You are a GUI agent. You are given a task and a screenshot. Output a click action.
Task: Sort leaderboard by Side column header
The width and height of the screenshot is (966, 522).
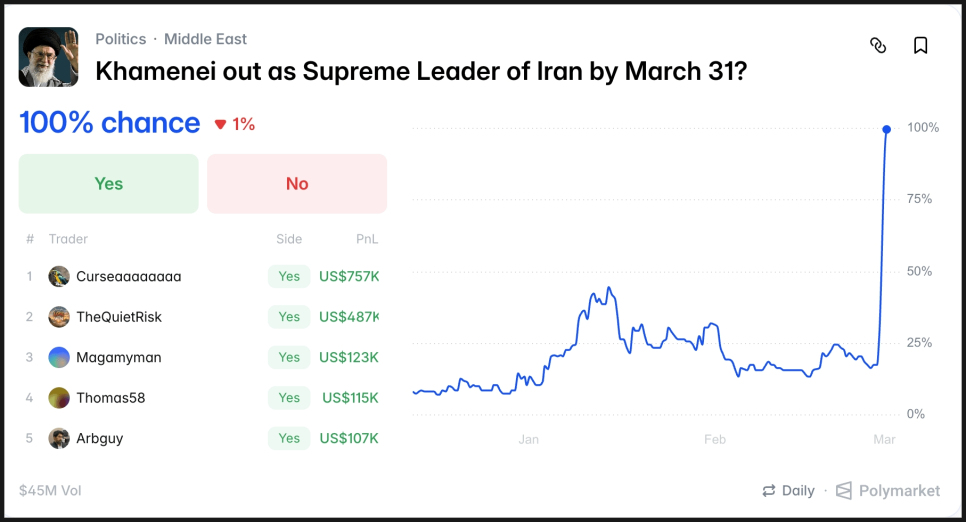click(x=289, y=239)
